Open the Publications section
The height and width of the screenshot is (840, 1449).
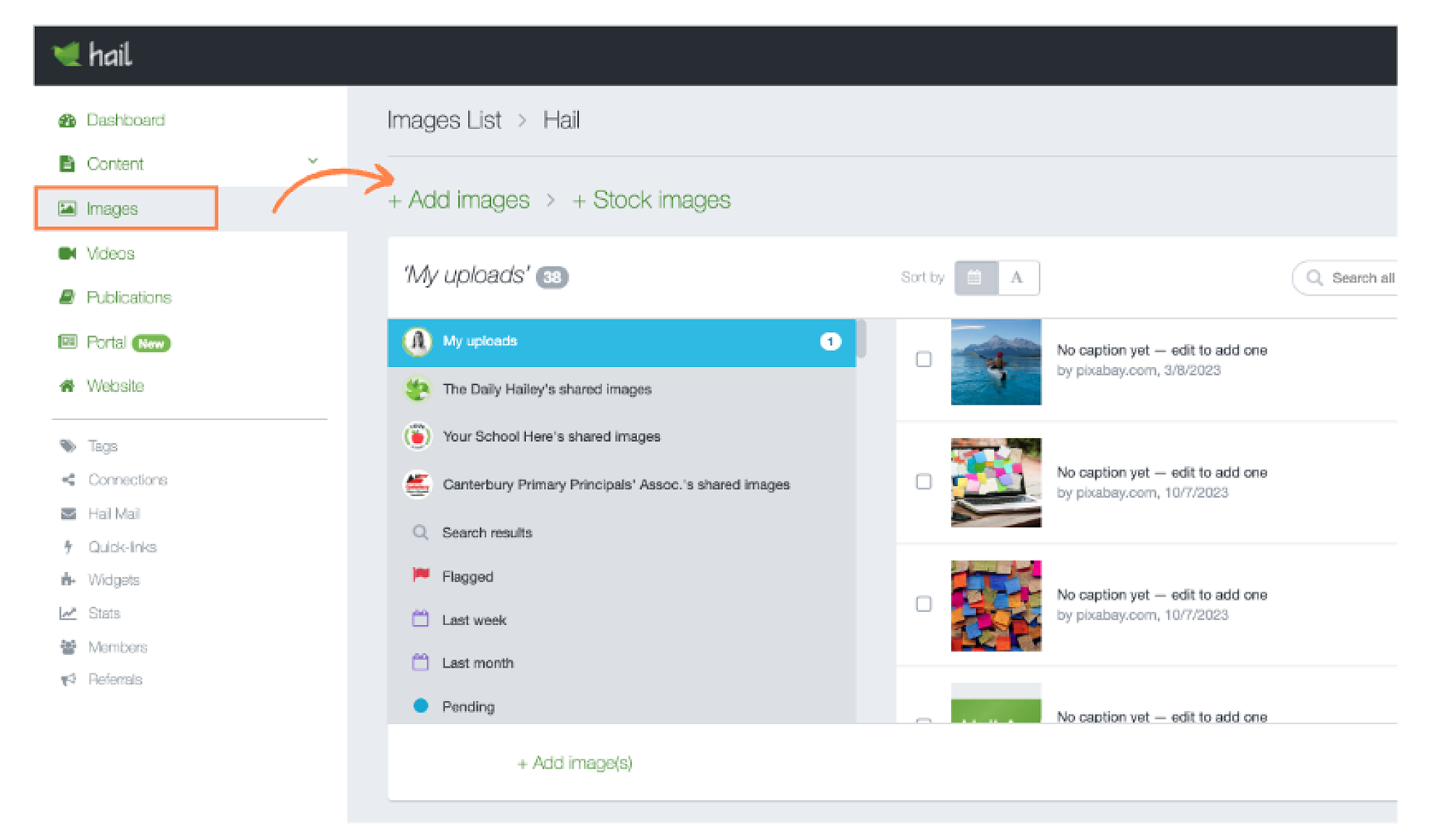click(128, 298)
